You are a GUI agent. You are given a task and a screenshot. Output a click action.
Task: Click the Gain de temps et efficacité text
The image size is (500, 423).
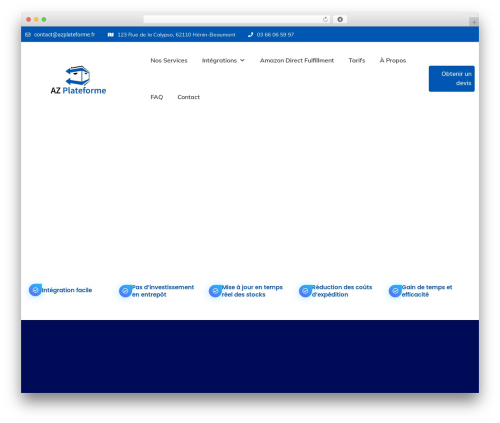click(427, 291)
